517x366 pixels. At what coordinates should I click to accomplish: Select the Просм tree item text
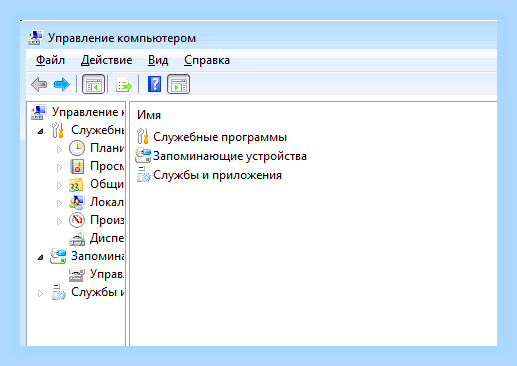pyautogui.click(x=107, y=166)
